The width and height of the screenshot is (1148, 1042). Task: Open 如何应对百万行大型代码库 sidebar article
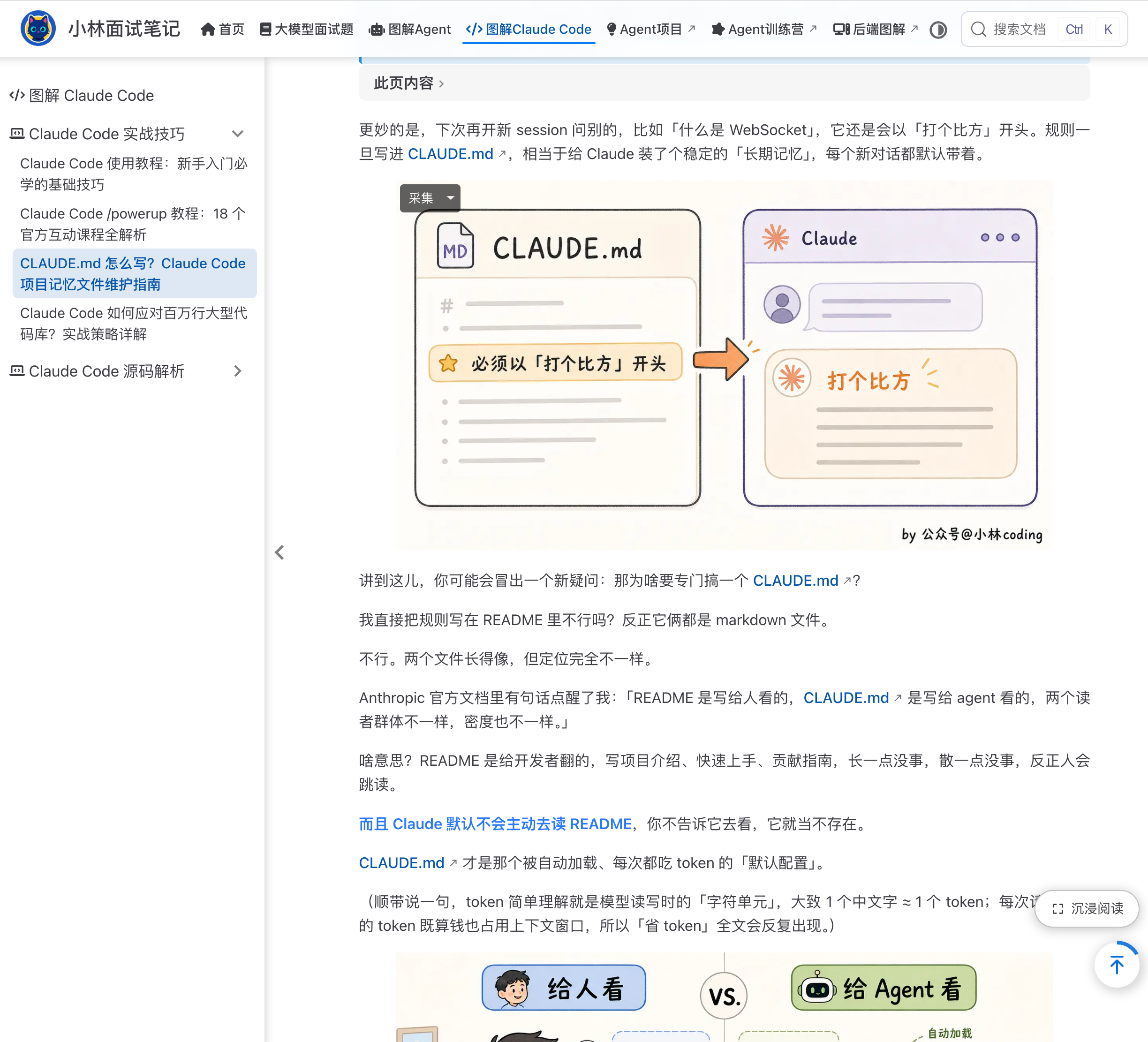point(134,324)
